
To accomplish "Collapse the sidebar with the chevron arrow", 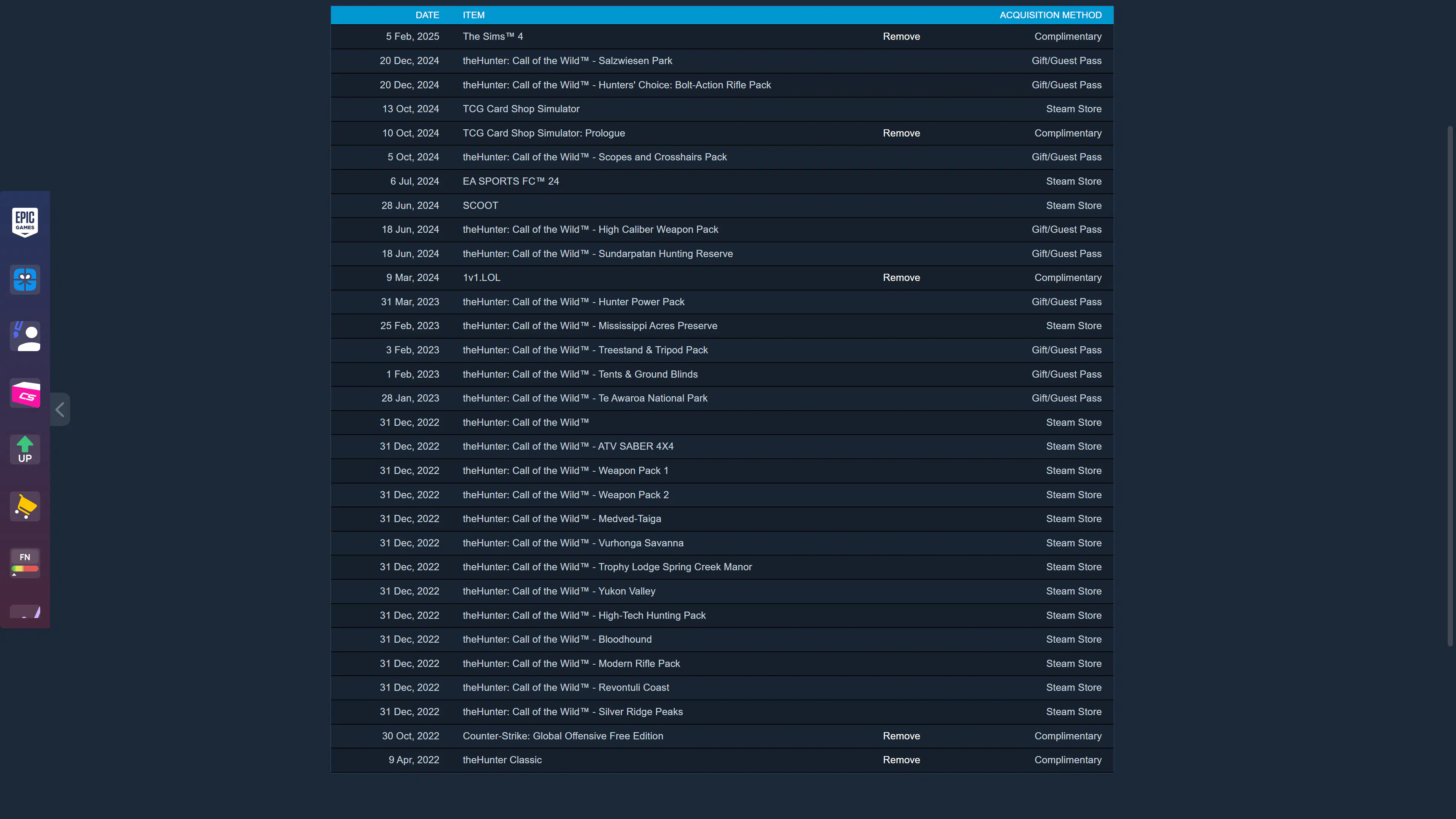I will pos(60,409).
